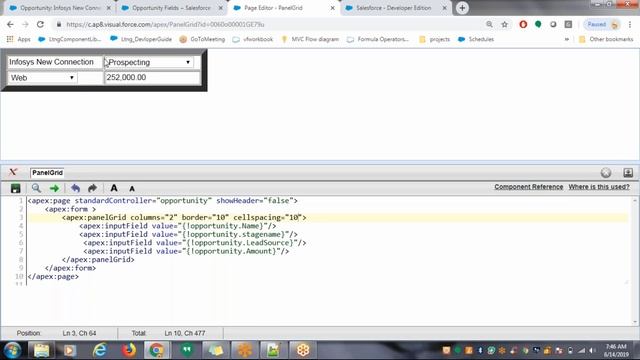Click the green Go to line arrow
Screen dimensions: 640x360
(54, 188)
